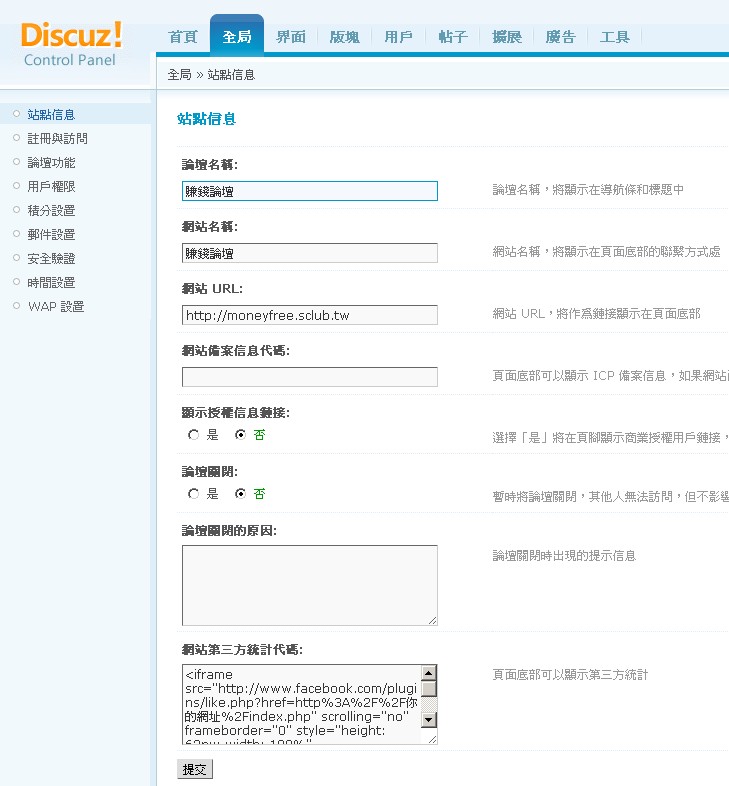The height and width of the screenshot is (786, 729).
Task: Open WAP 設置 in sidebar
Action: tap(55, 307)
